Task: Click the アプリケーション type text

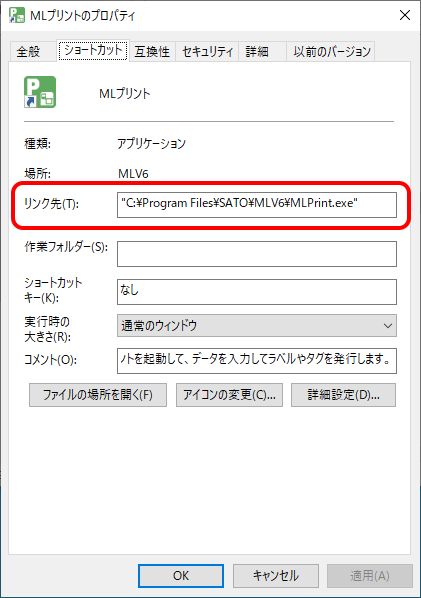Action: 151,144
